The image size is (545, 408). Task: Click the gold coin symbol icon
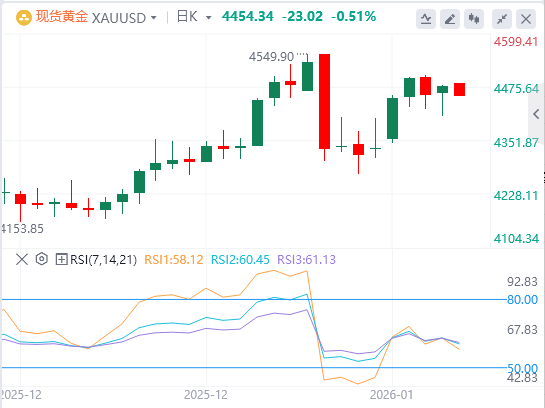[x=24, y=17]
